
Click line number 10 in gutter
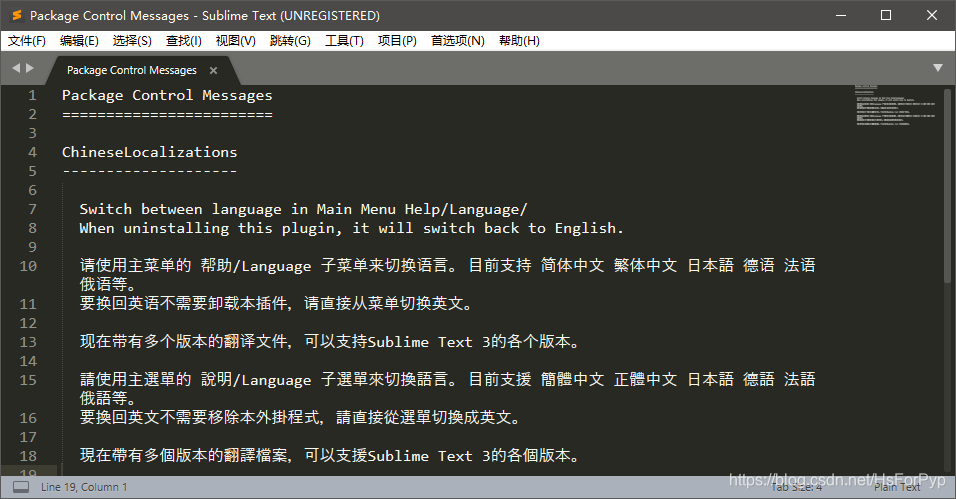[x=28, y=266]
